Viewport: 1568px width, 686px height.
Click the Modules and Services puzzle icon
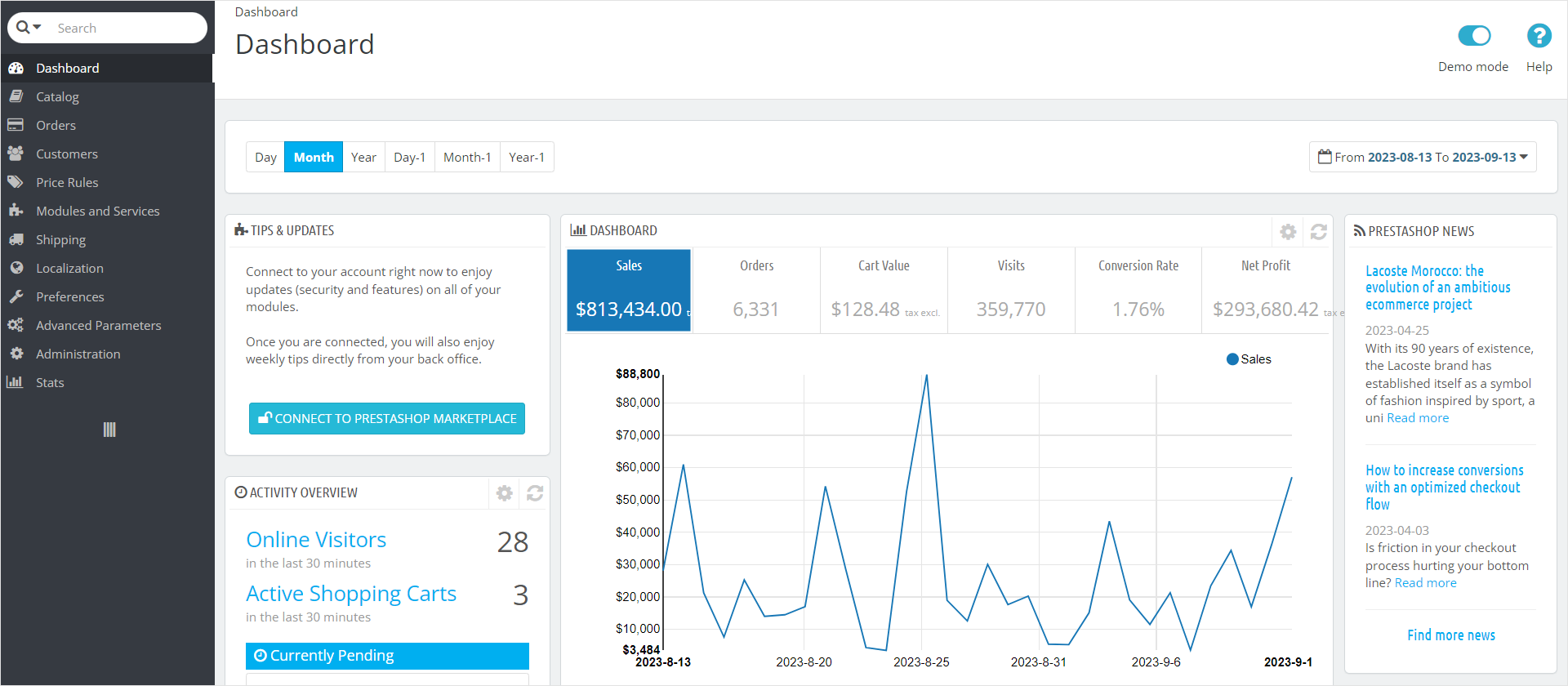click(16, 211)
